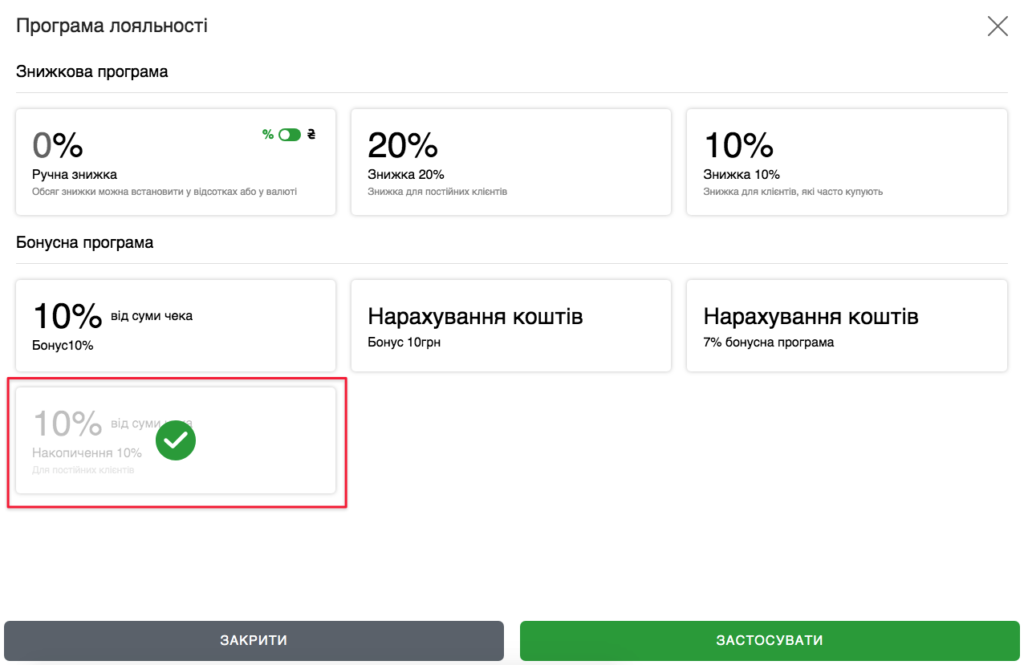
Task: Select the 7% бонусна програма card
Action: click(845, 326)
